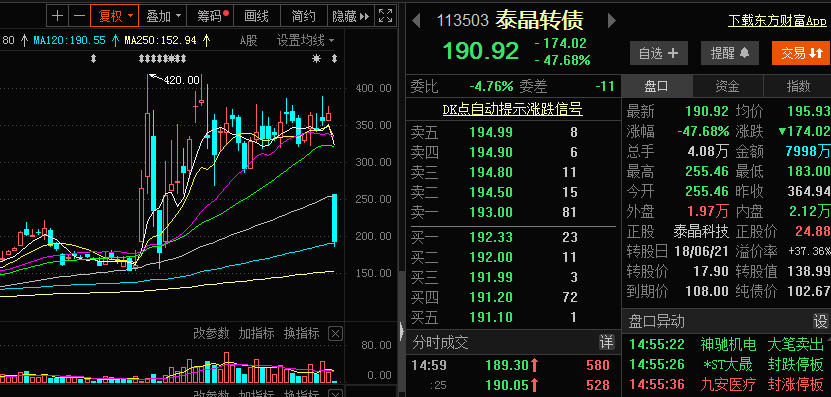Viewport: 831px width, 397px height.
Task: Go to previous security via left triangle near 113503
Action: [416, 21]
